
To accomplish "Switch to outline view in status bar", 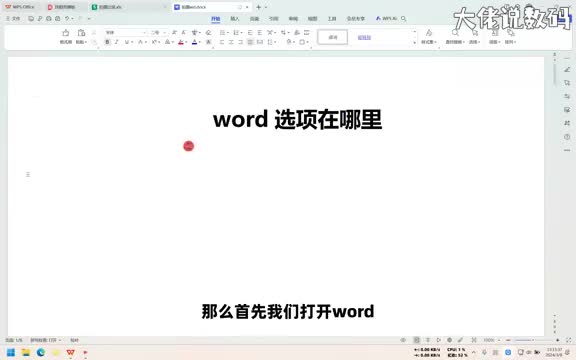I will [x=428, y=340].
